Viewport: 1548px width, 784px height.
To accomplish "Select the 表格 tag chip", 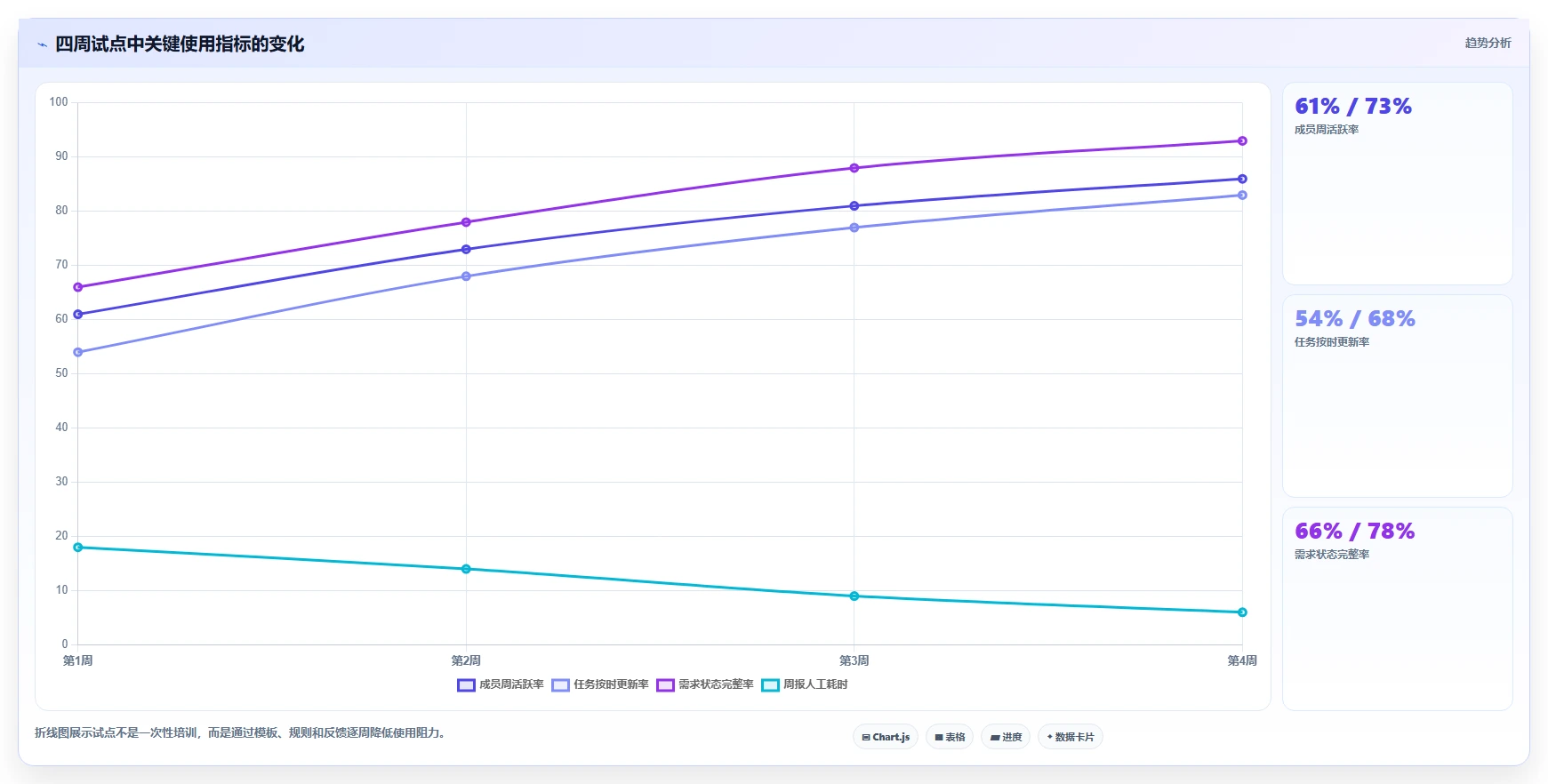I will pos(950,737).
